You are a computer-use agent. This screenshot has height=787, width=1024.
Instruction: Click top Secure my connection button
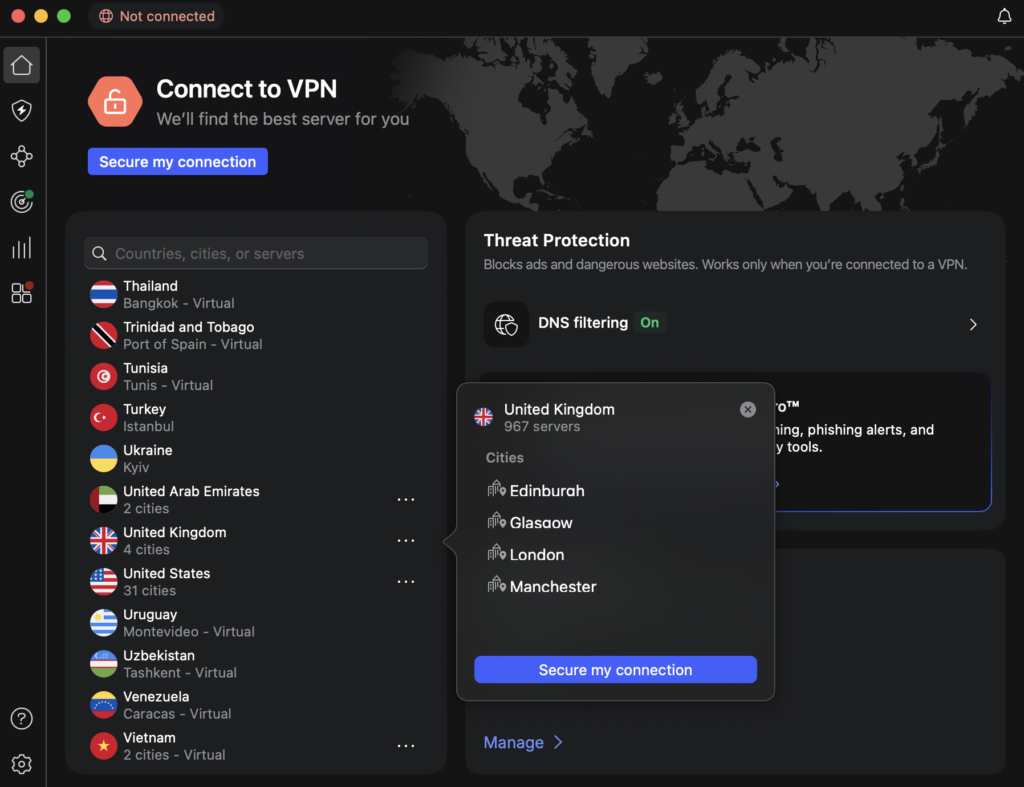click(178, 161)
